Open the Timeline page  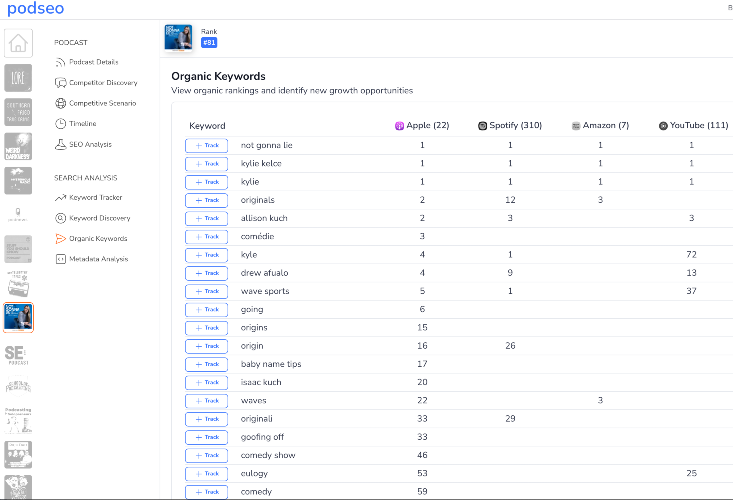tap(83, 124)
